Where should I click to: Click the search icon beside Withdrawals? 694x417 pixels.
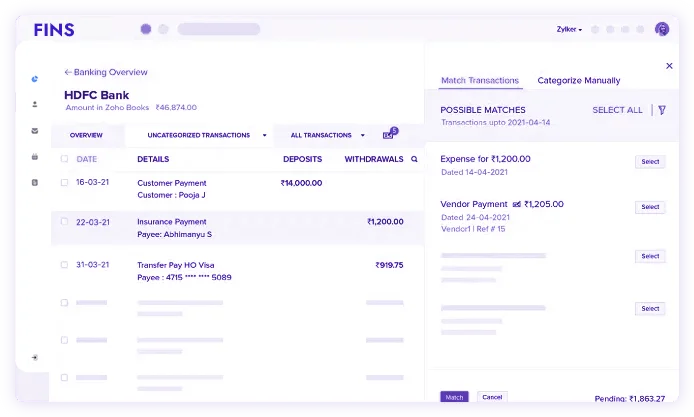414,159
